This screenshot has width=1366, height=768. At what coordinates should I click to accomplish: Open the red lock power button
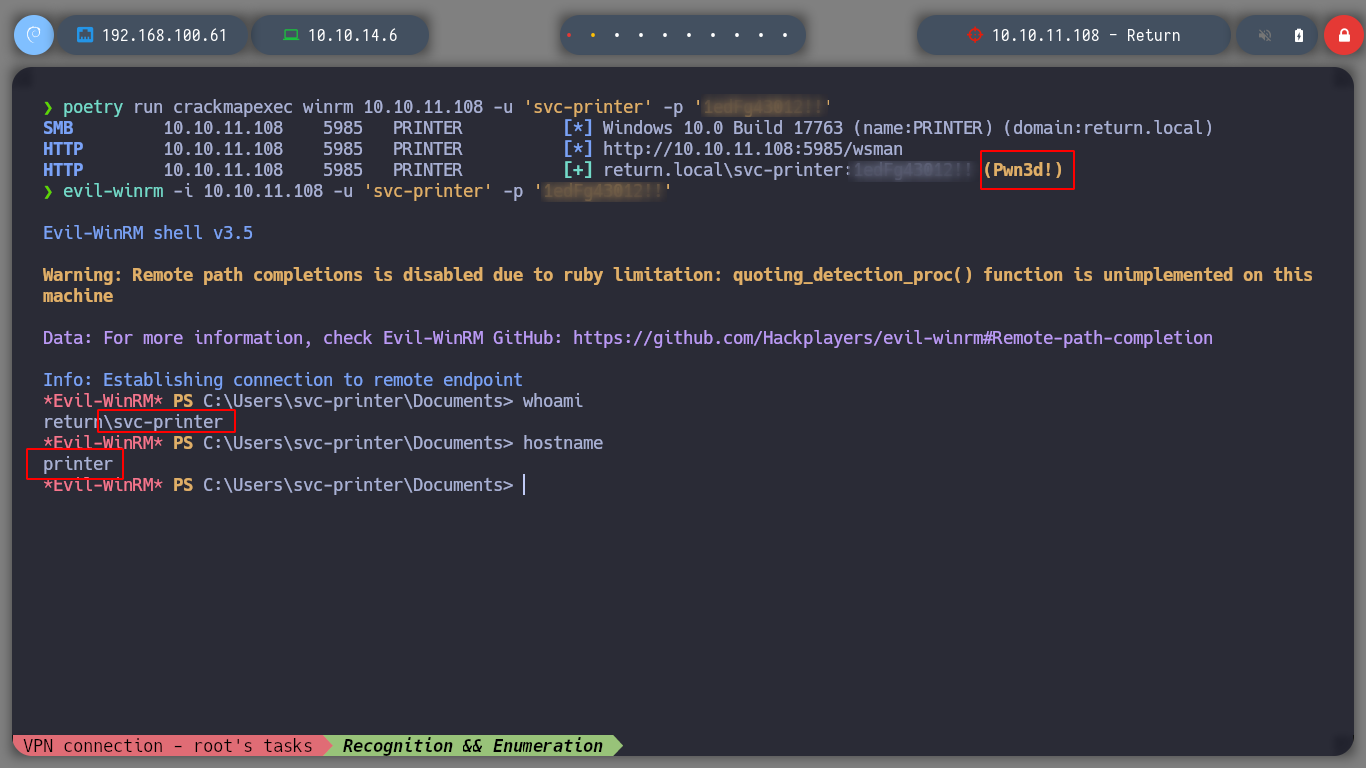coord(1344,35)
